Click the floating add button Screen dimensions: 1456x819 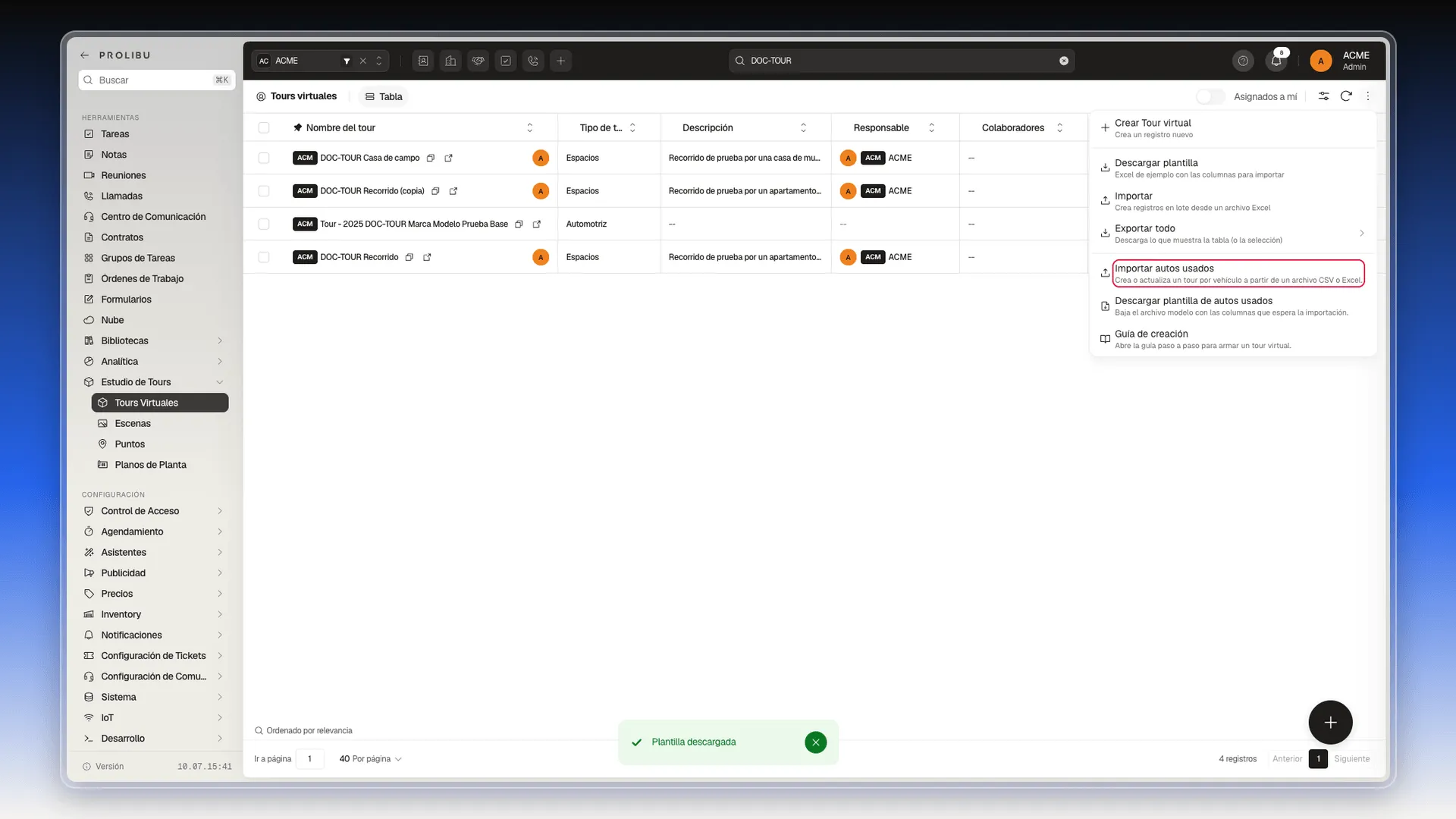[1330, 723]
